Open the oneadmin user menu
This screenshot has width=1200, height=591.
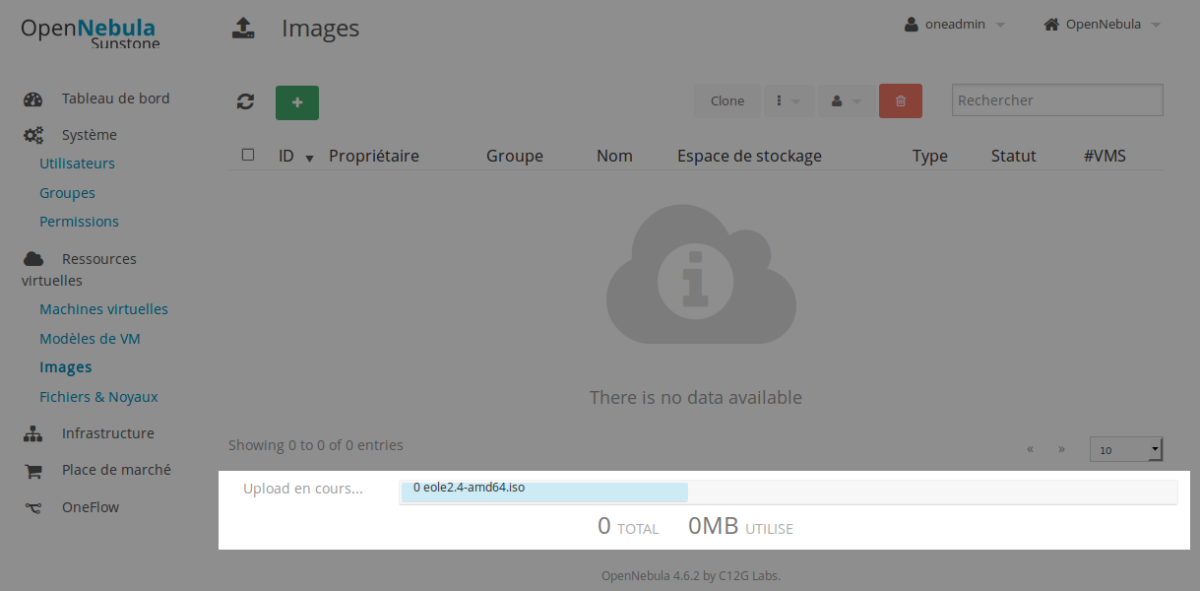[x=955, y=24]
